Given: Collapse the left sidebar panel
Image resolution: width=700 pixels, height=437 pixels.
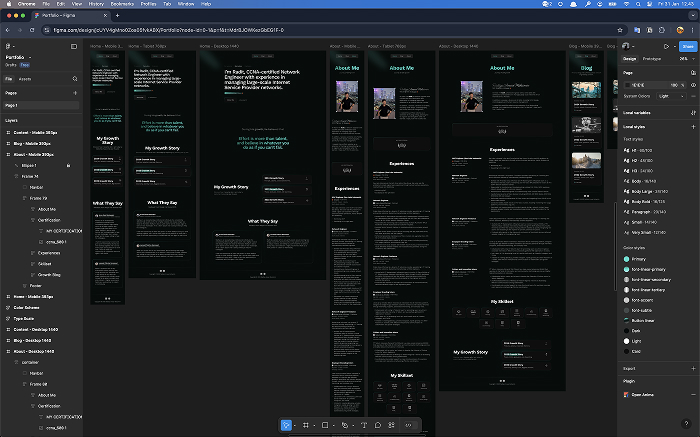Looking at the screenshot, I should pyautogui.click(x=74, y=46).
